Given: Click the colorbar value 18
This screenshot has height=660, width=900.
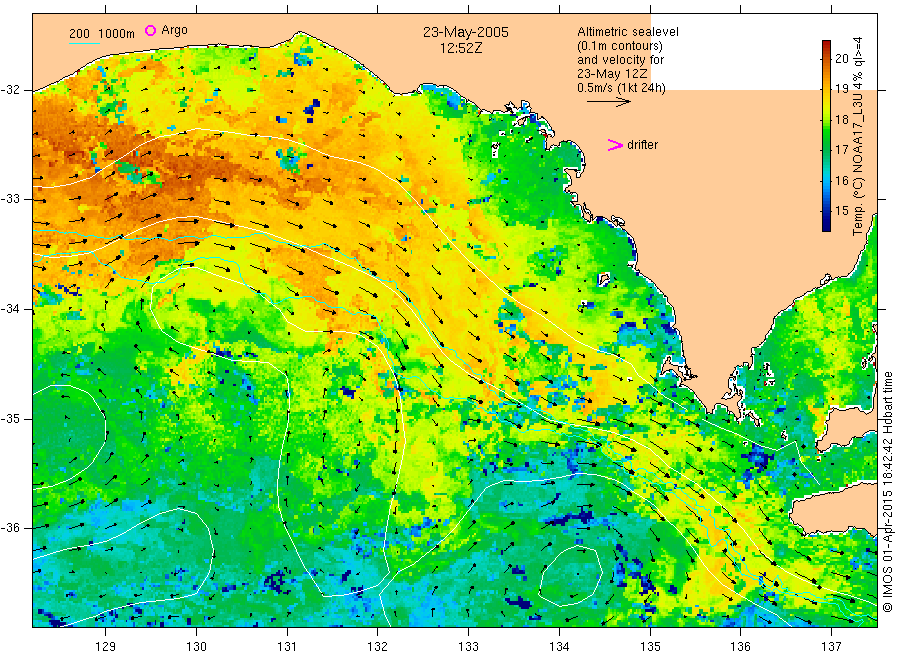Looking at the screenshot, I should (x=841, y=119).
